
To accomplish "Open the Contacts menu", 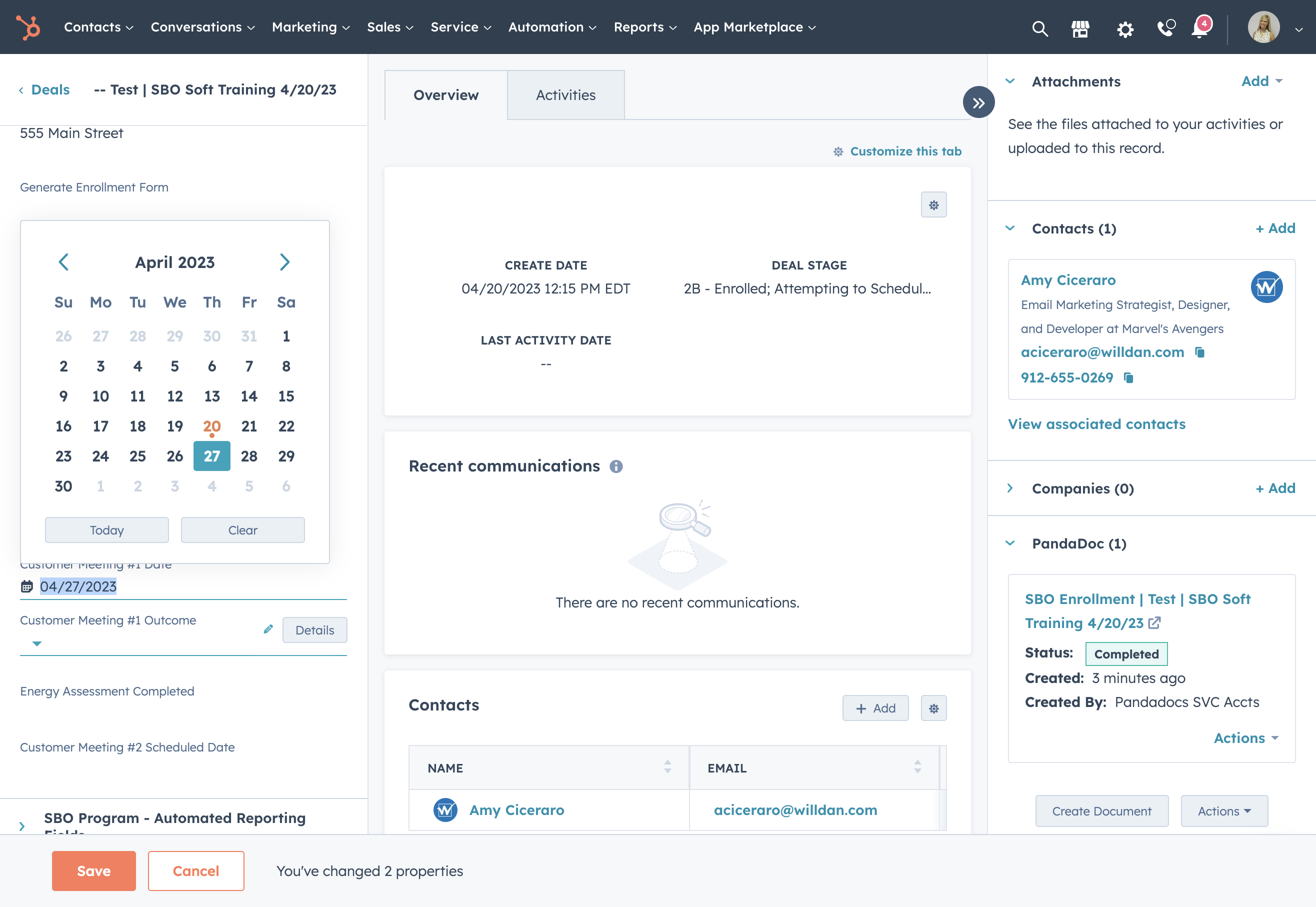I will pyautogui.click(x=98, y=27).
